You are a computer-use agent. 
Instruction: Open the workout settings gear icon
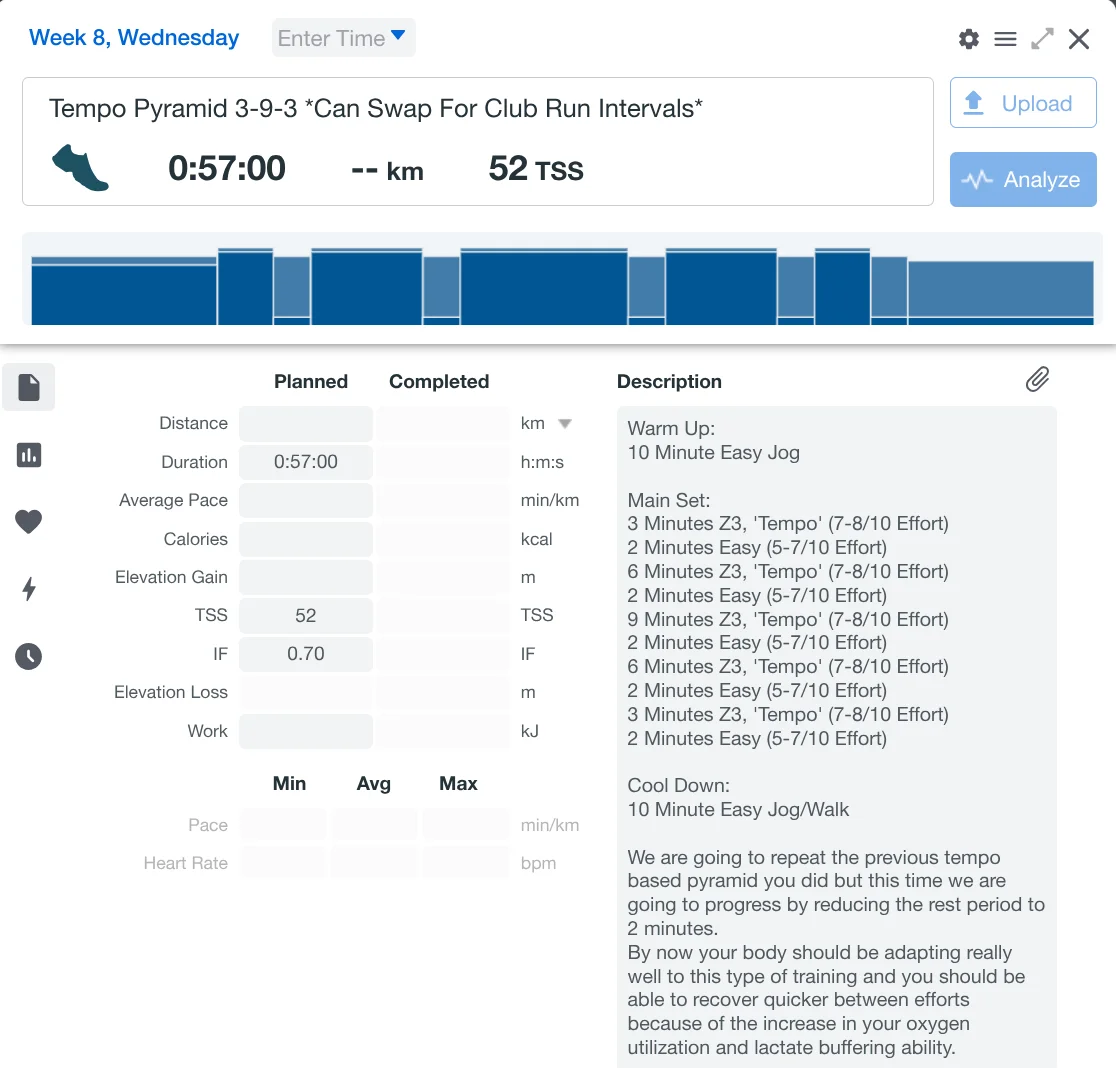(x=968, y=39)
